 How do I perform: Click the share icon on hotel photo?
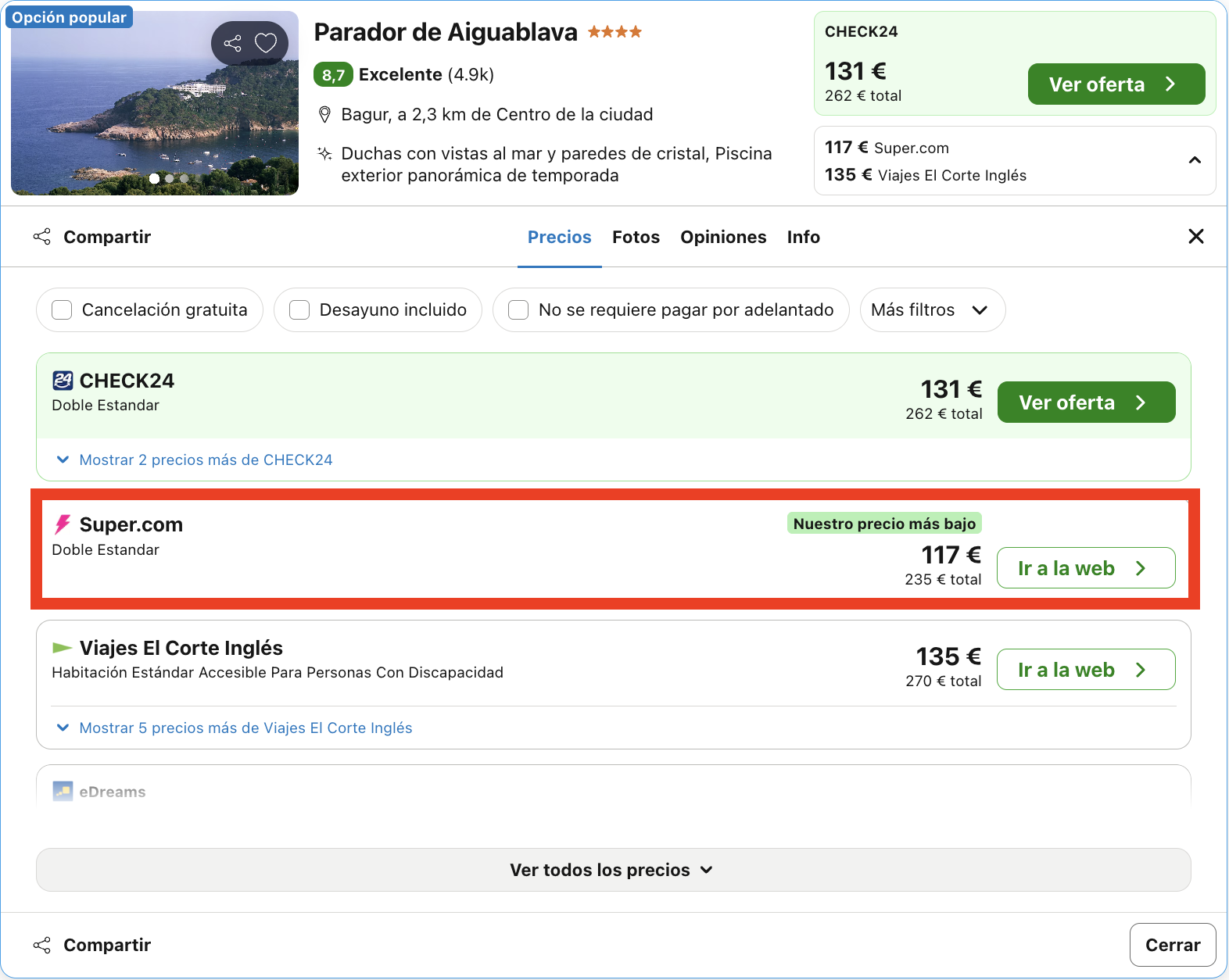(x=232, y=43)
